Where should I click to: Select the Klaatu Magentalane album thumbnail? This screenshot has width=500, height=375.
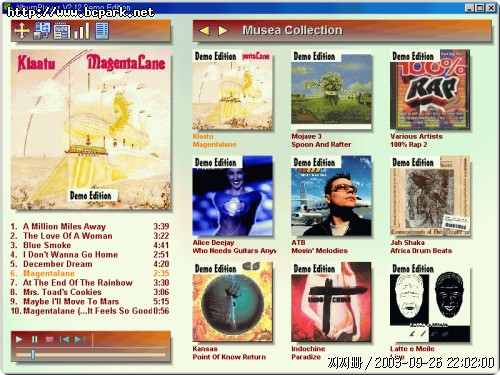[232, 90]
